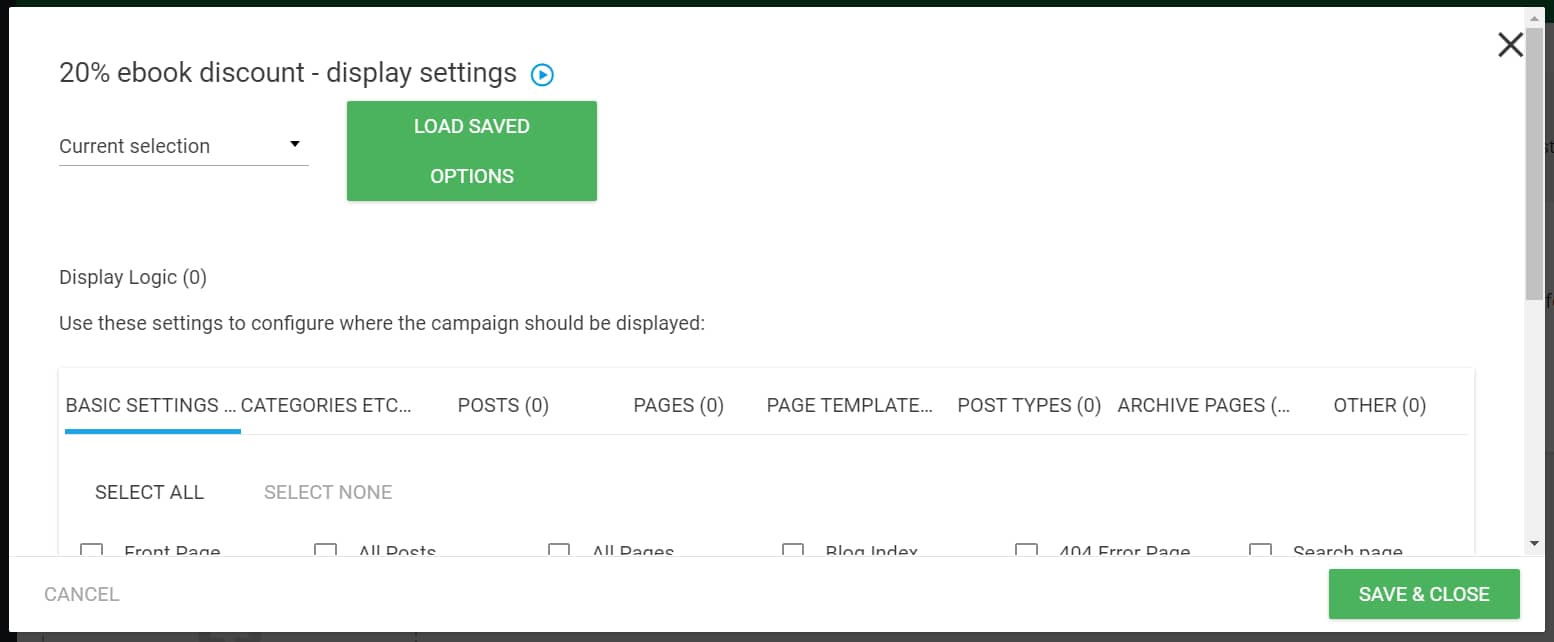Play the display settings video tutorial icon

[542, 74]
